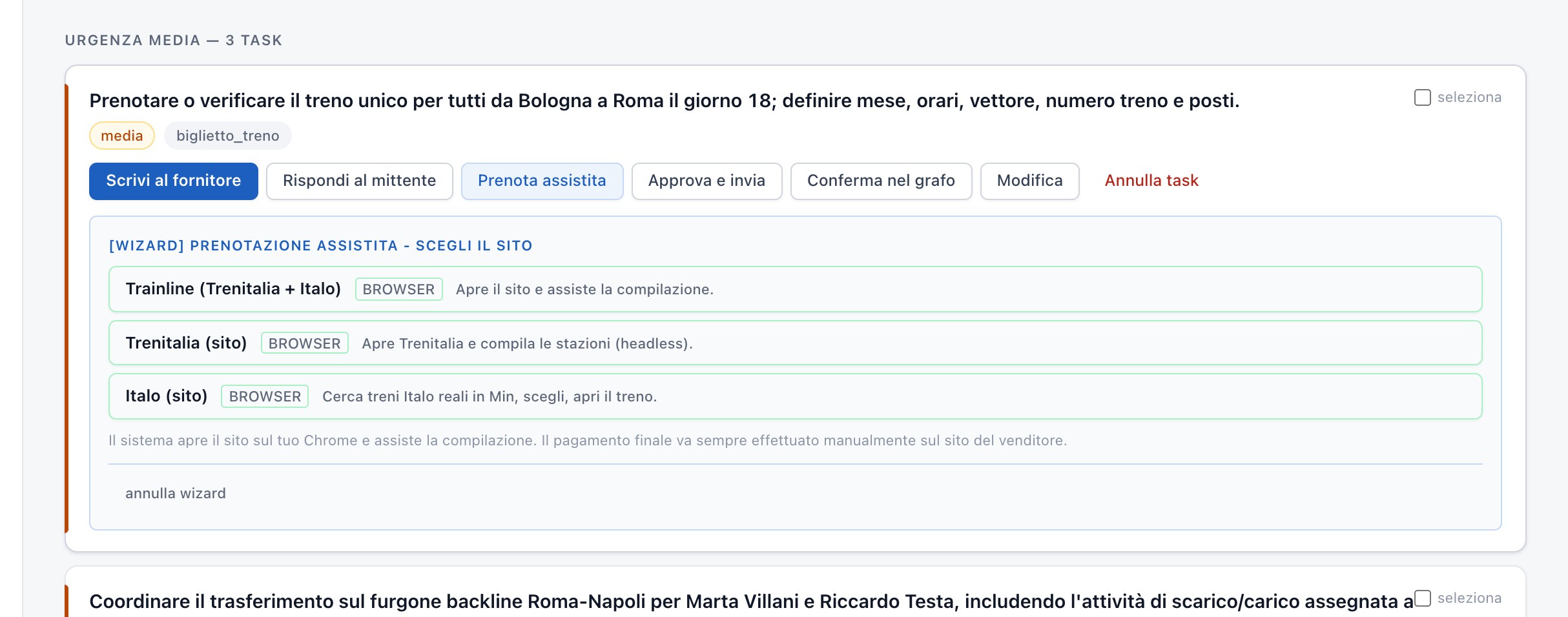Click the payment note about Chrome
1568x617 pixels.
click(x=588, y=440)
